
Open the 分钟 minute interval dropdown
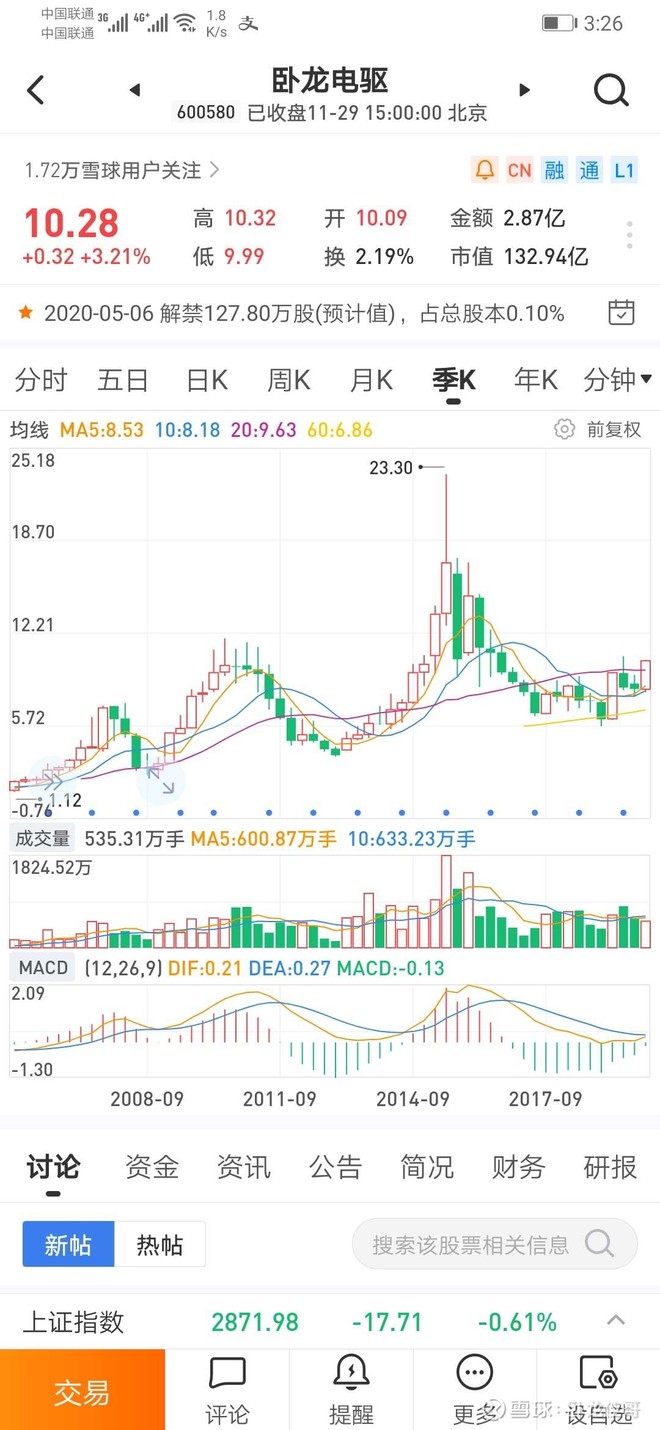point(618,379)
